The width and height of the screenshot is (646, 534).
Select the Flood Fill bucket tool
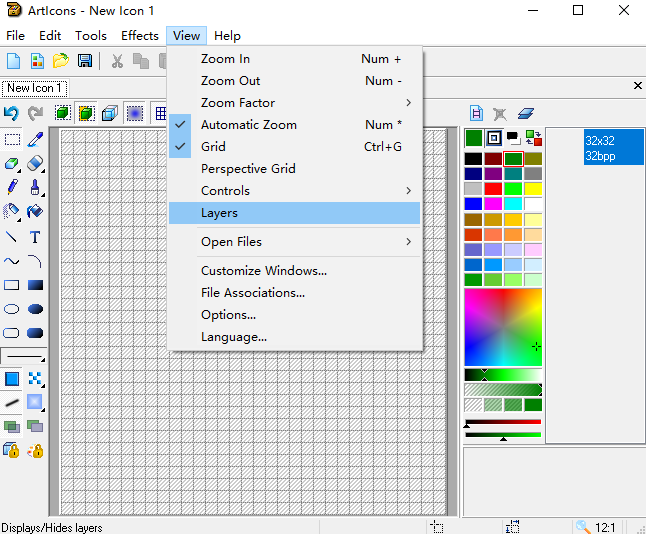pos(35,211)
